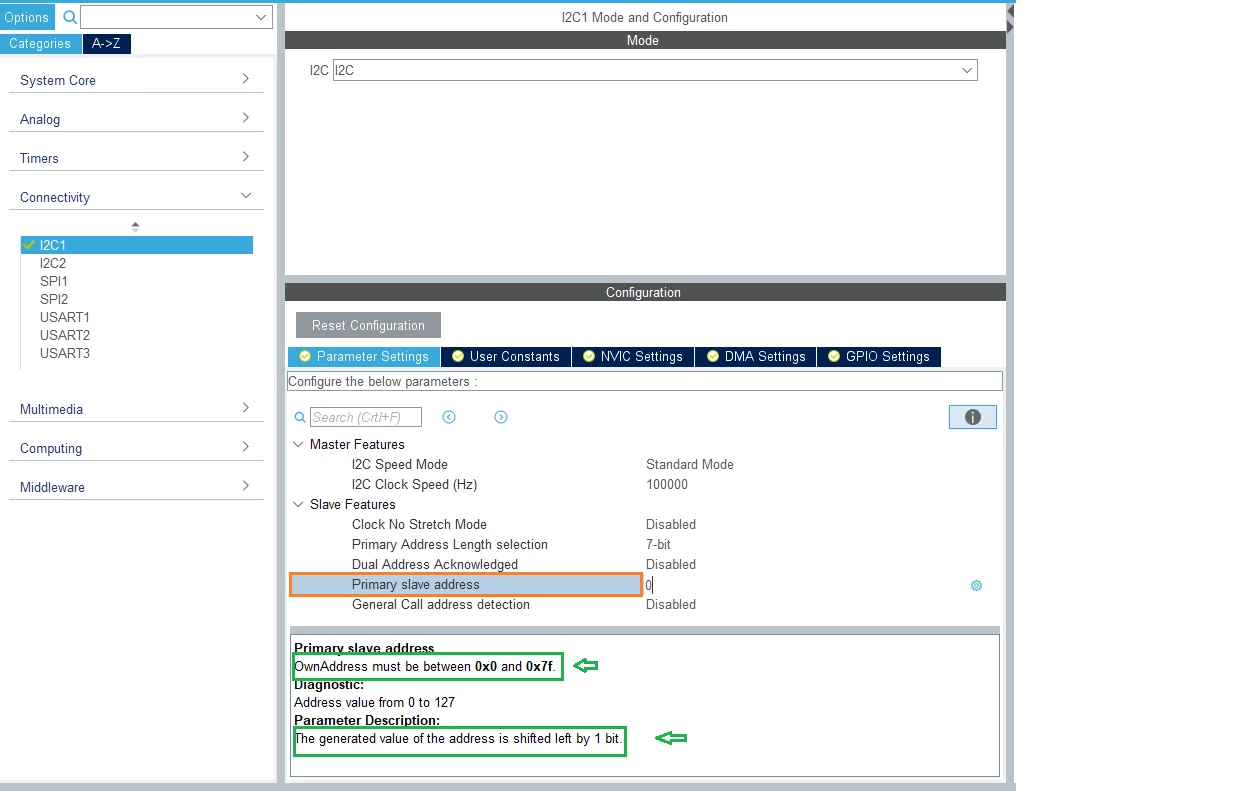Image resolution: width=1238 pixels, height=791 pixels.
Task: Click Dual Address Acknowledged Disabled value
Action: click(671, 564)
